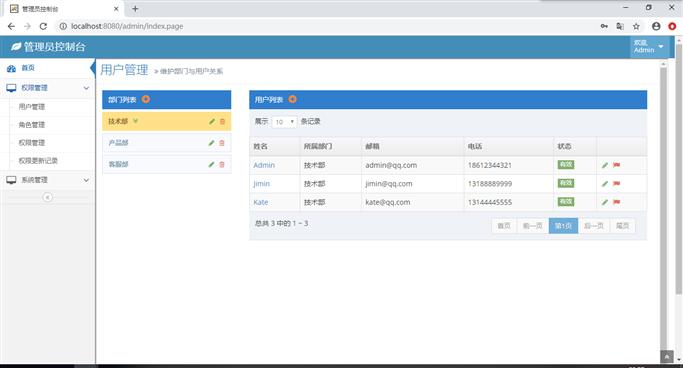
Task: View site information for localhost
Action: coord(63,26)
